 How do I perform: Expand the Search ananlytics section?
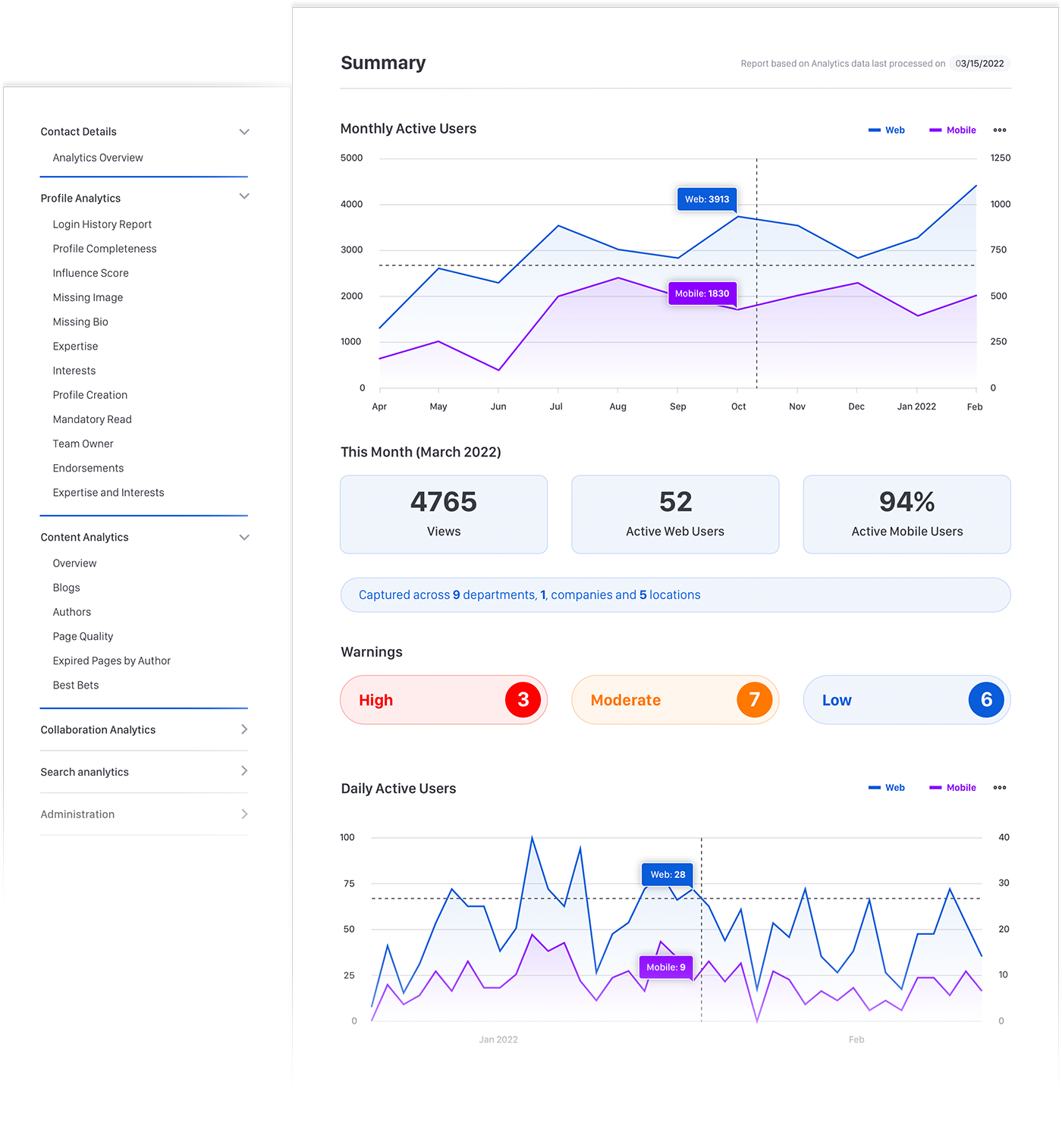(x=244, y=771)
